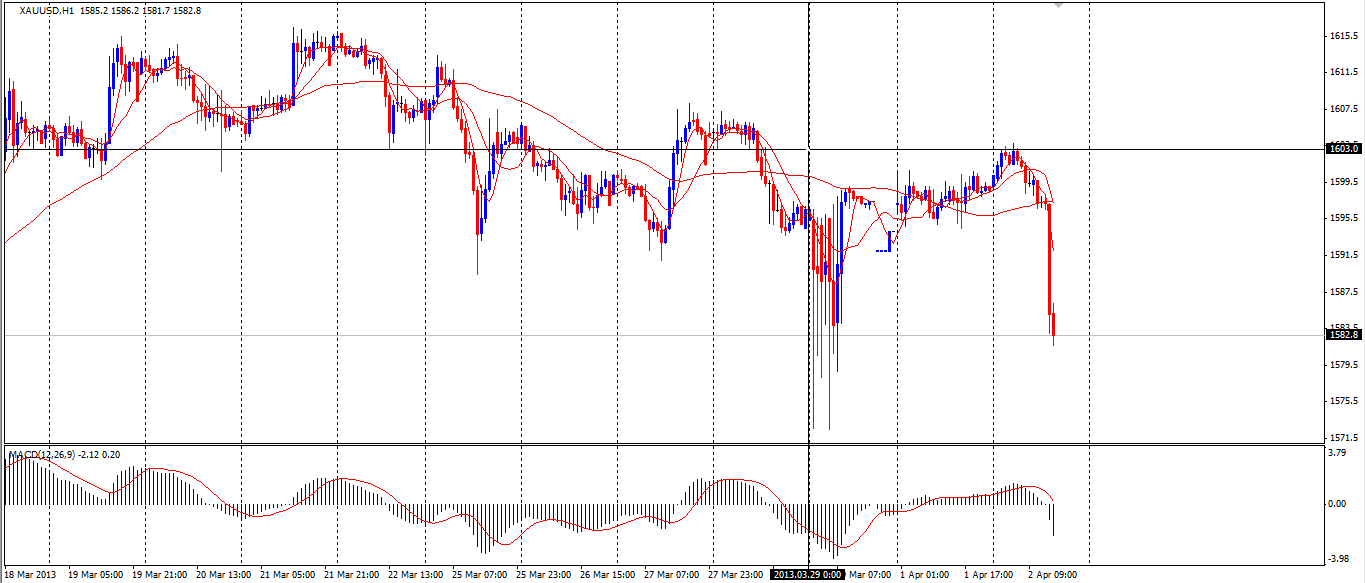Click the 1611.5 price scale value
The height and width of the screenshot is (583, 1365).
click(1344, 73)
